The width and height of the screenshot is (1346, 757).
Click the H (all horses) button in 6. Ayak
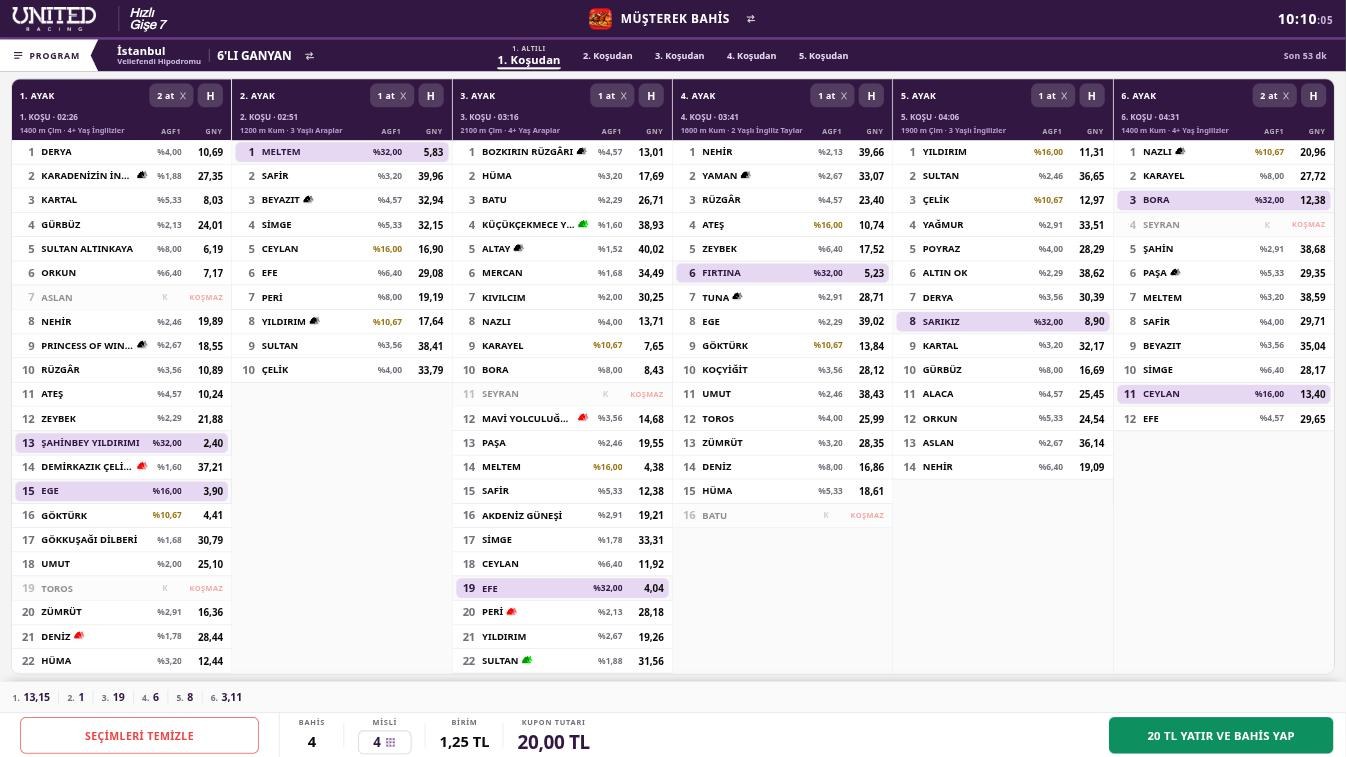pyautogui.click(x=1313, y=96)
